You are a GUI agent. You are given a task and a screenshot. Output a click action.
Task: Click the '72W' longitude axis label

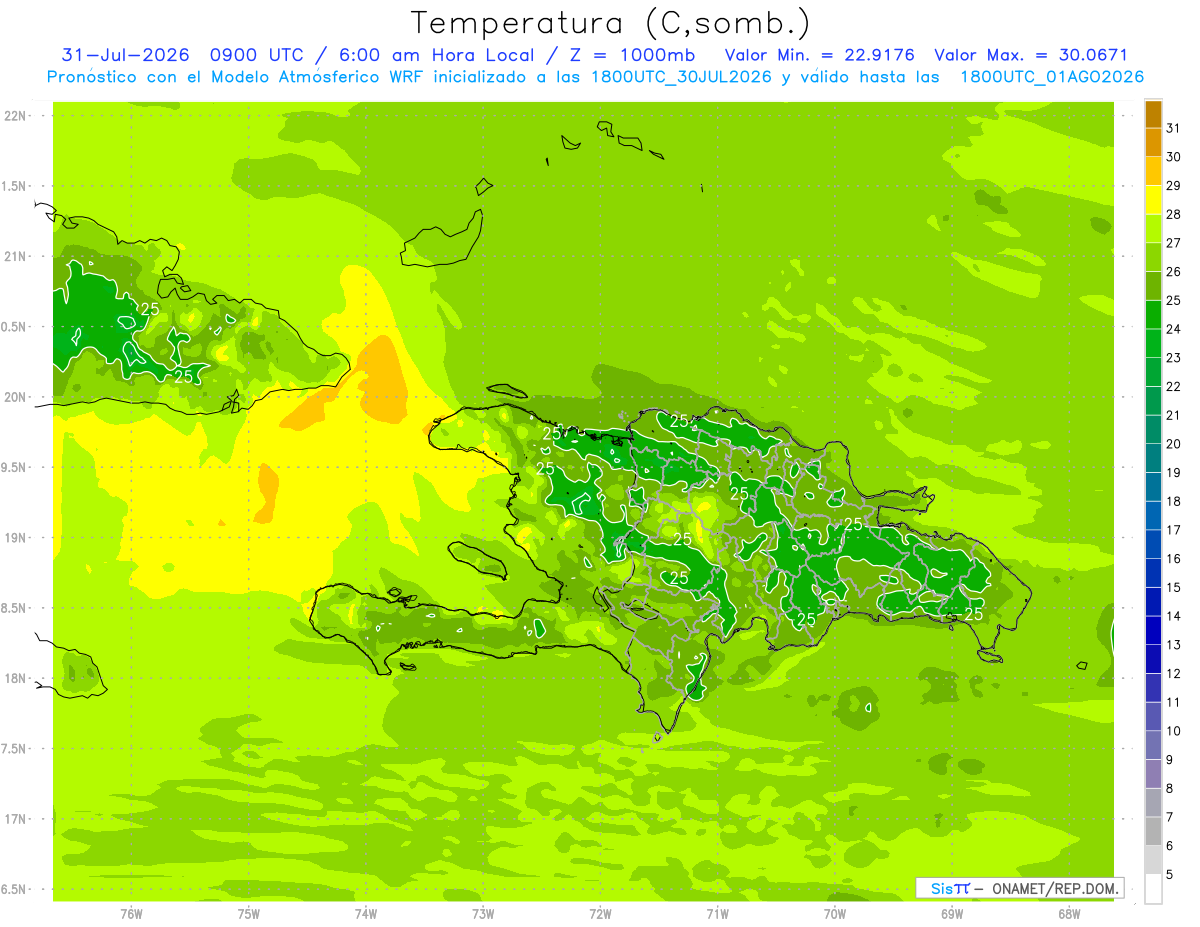600,915
